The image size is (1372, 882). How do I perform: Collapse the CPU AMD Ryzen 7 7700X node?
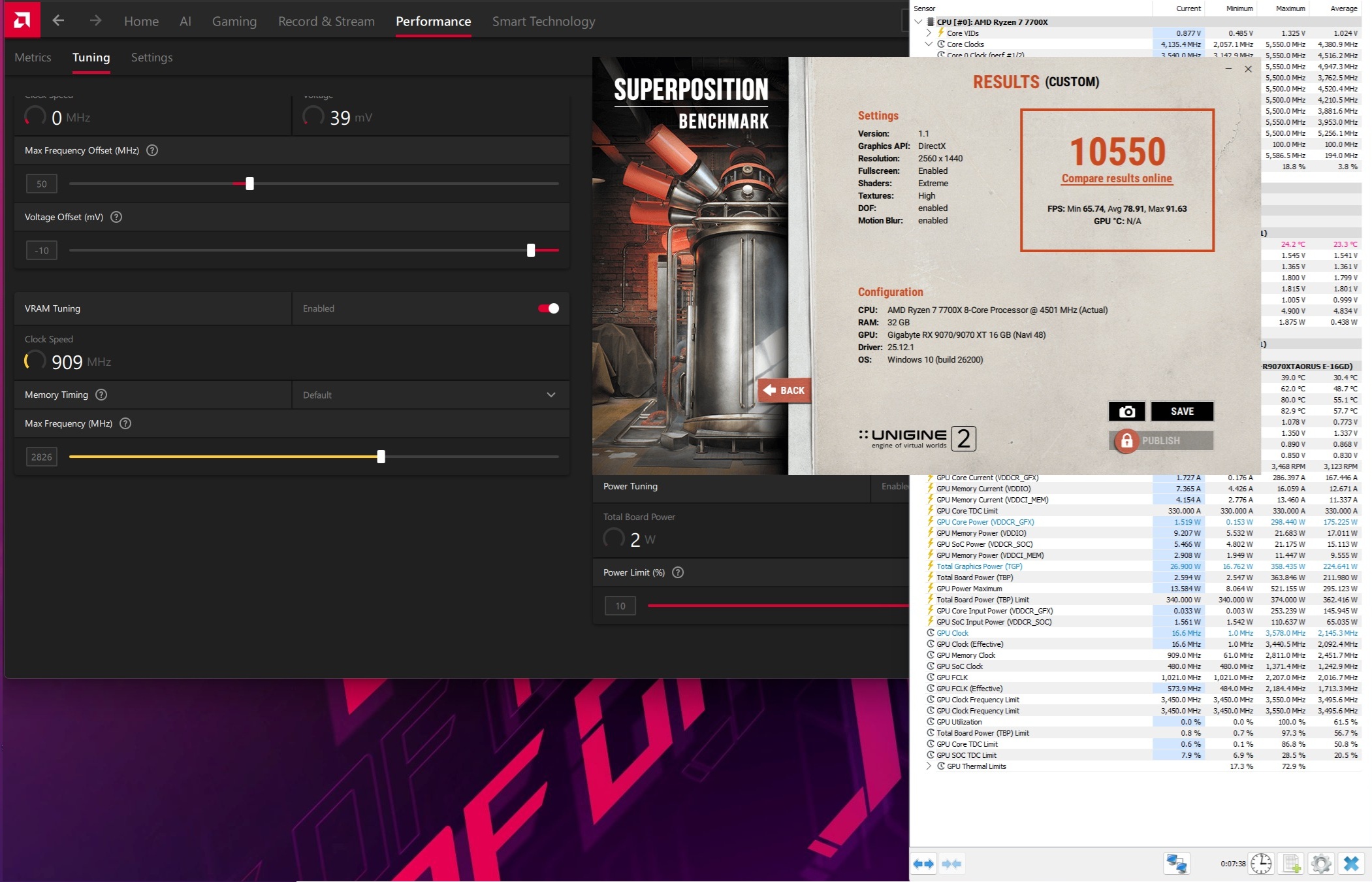(x=918, y=22)
